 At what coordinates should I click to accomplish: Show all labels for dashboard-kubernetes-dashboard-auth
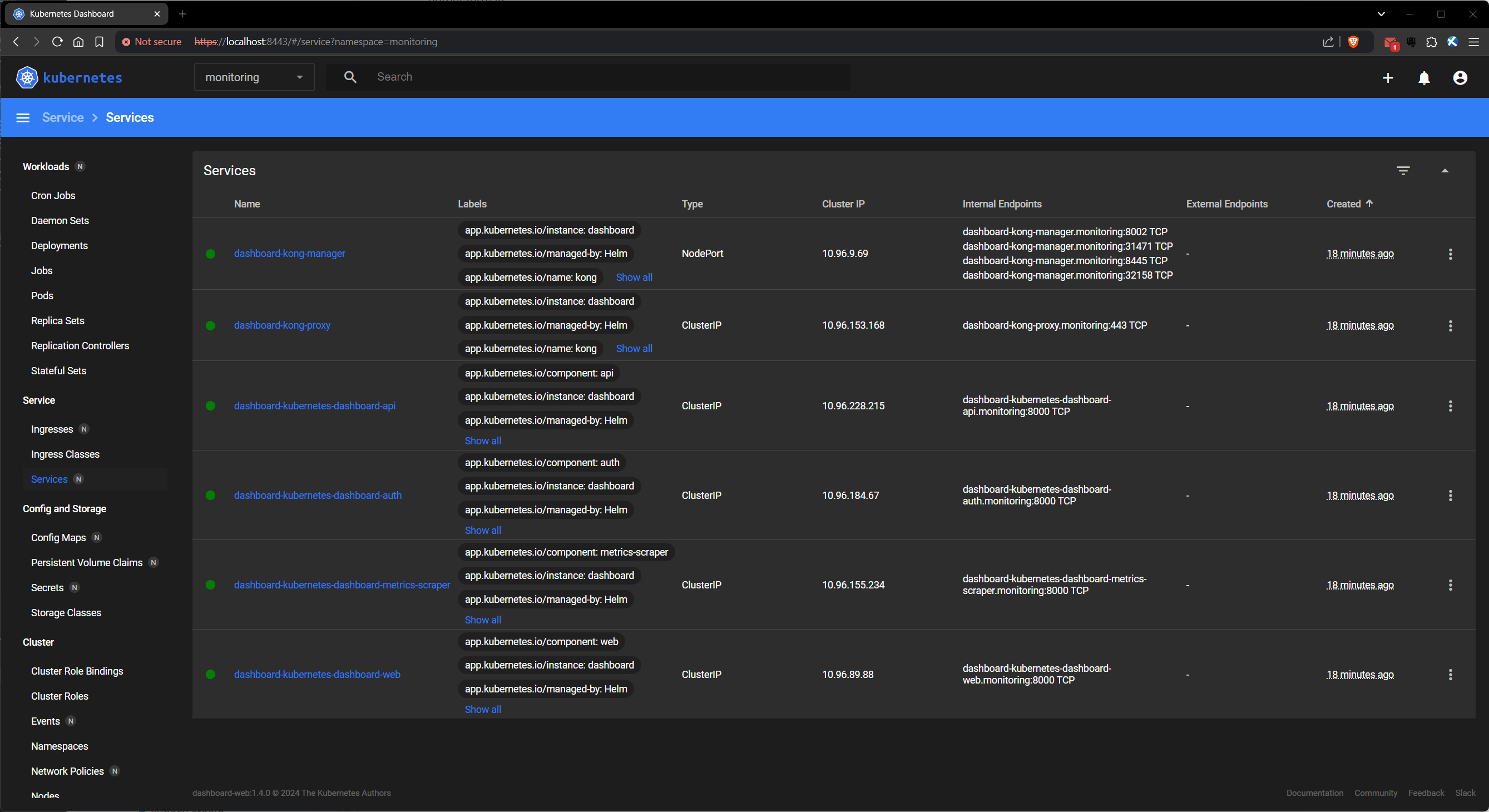tap(483, 531)
